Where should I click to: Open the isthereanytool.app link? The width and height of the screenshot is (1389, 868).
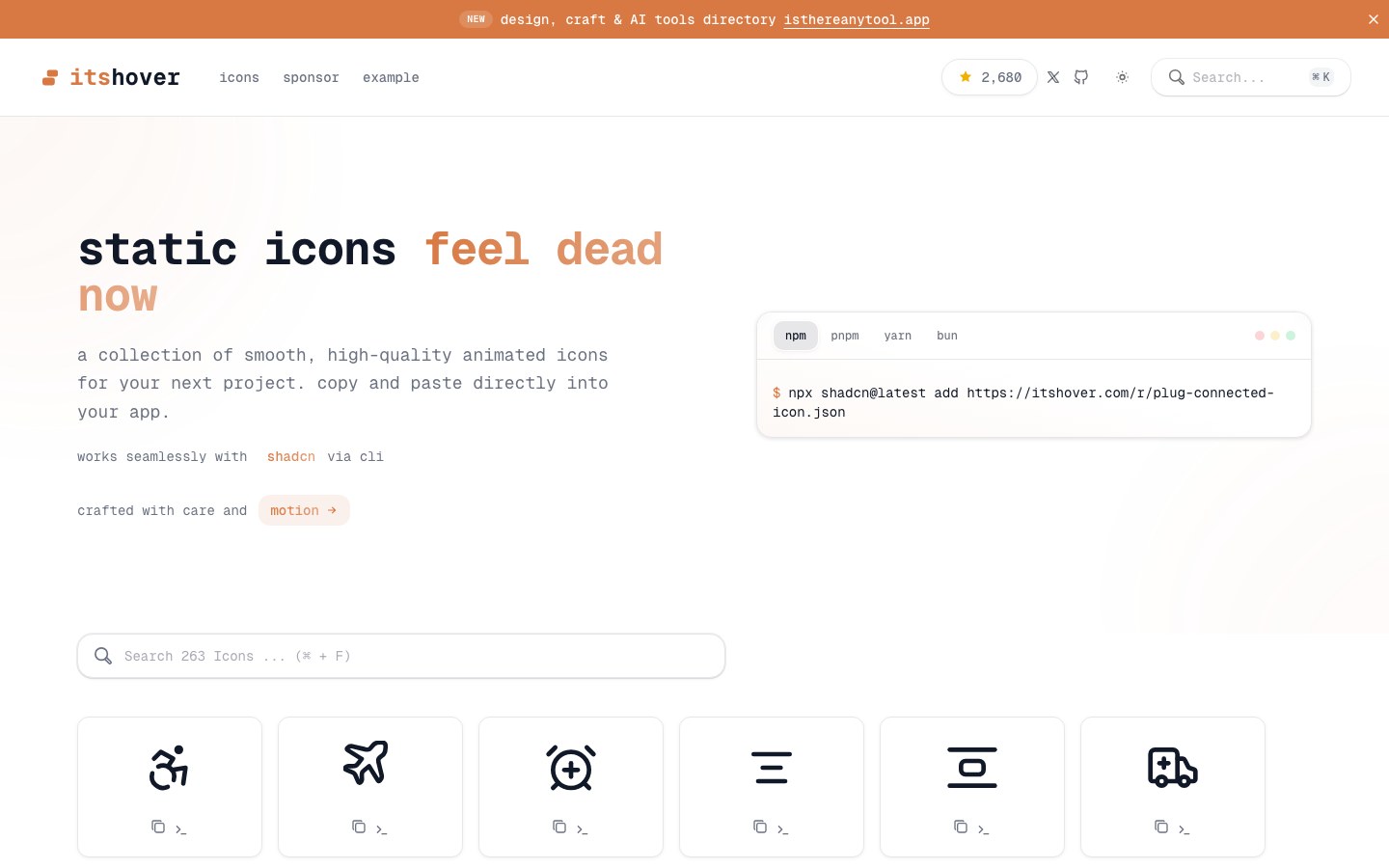click(857, 19)
